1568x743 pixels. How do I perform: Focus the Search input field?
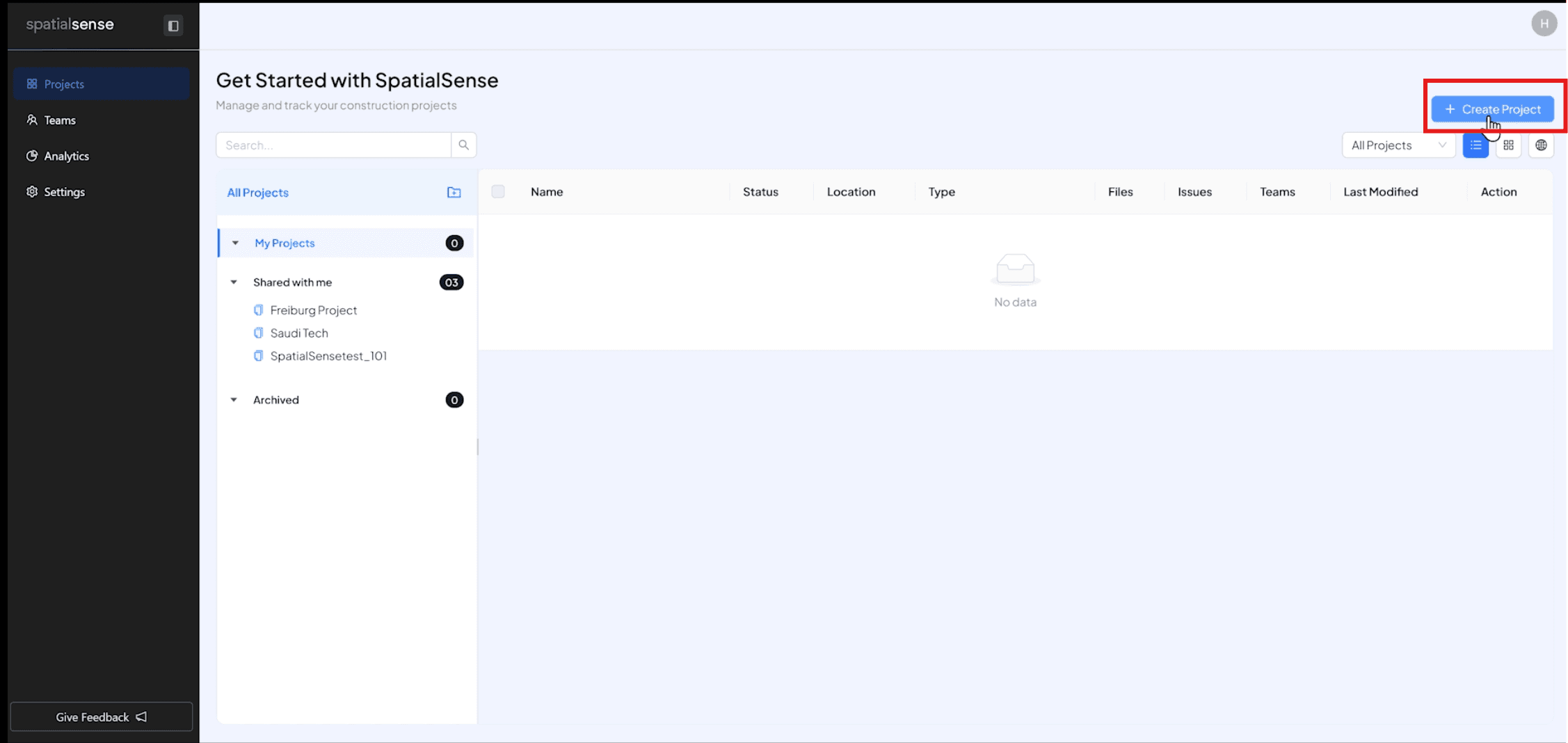[333, 145]
